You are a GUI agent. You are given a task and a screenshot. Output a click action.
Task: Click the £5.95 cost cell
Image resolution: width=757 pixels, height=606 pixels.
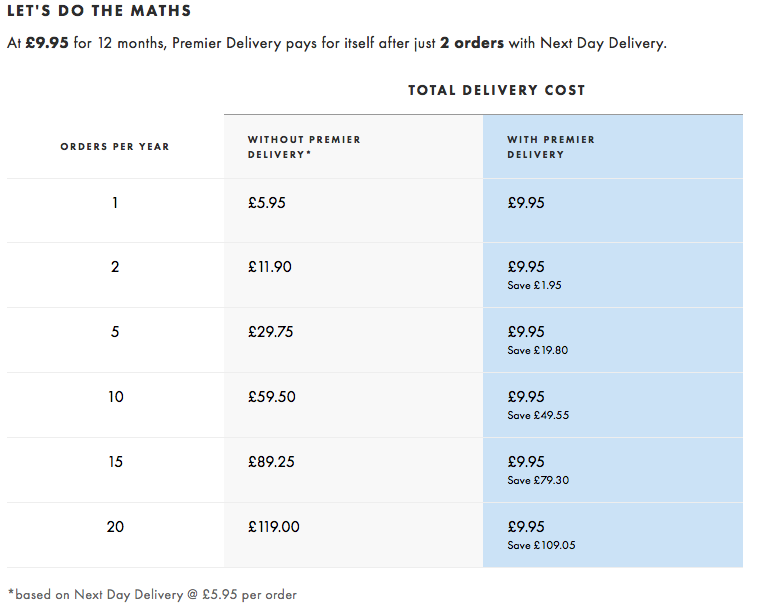point(267,203)
